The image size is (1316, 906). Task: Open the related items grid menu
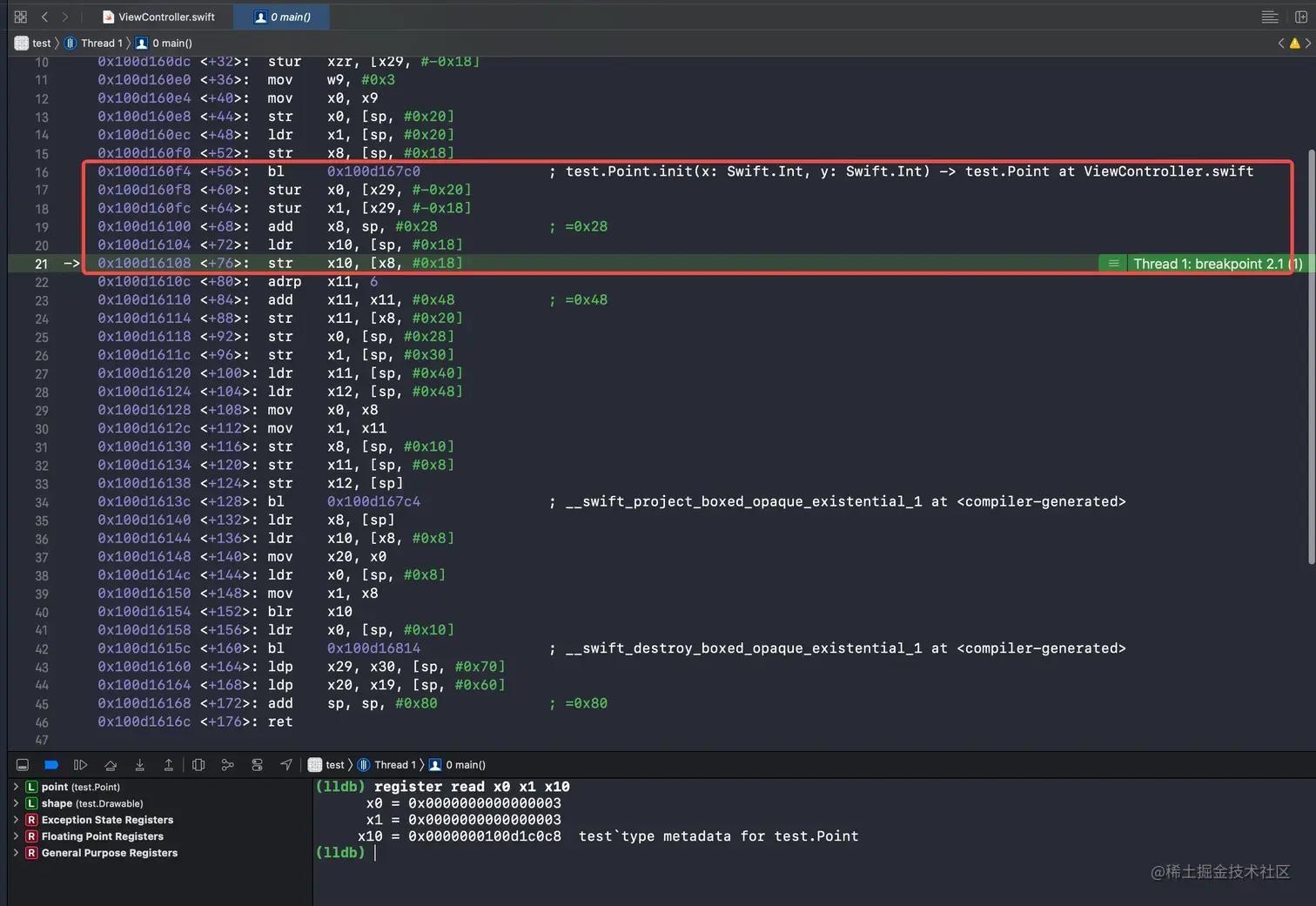pyautogui.click(x=21, y=17)
